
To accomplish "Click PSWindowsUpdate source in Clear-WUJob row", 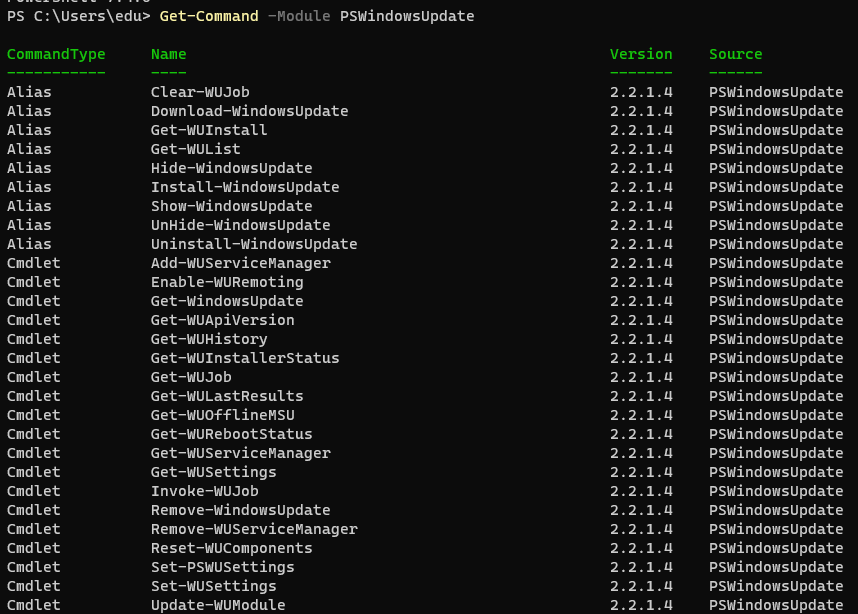I will tap(776, 92).
